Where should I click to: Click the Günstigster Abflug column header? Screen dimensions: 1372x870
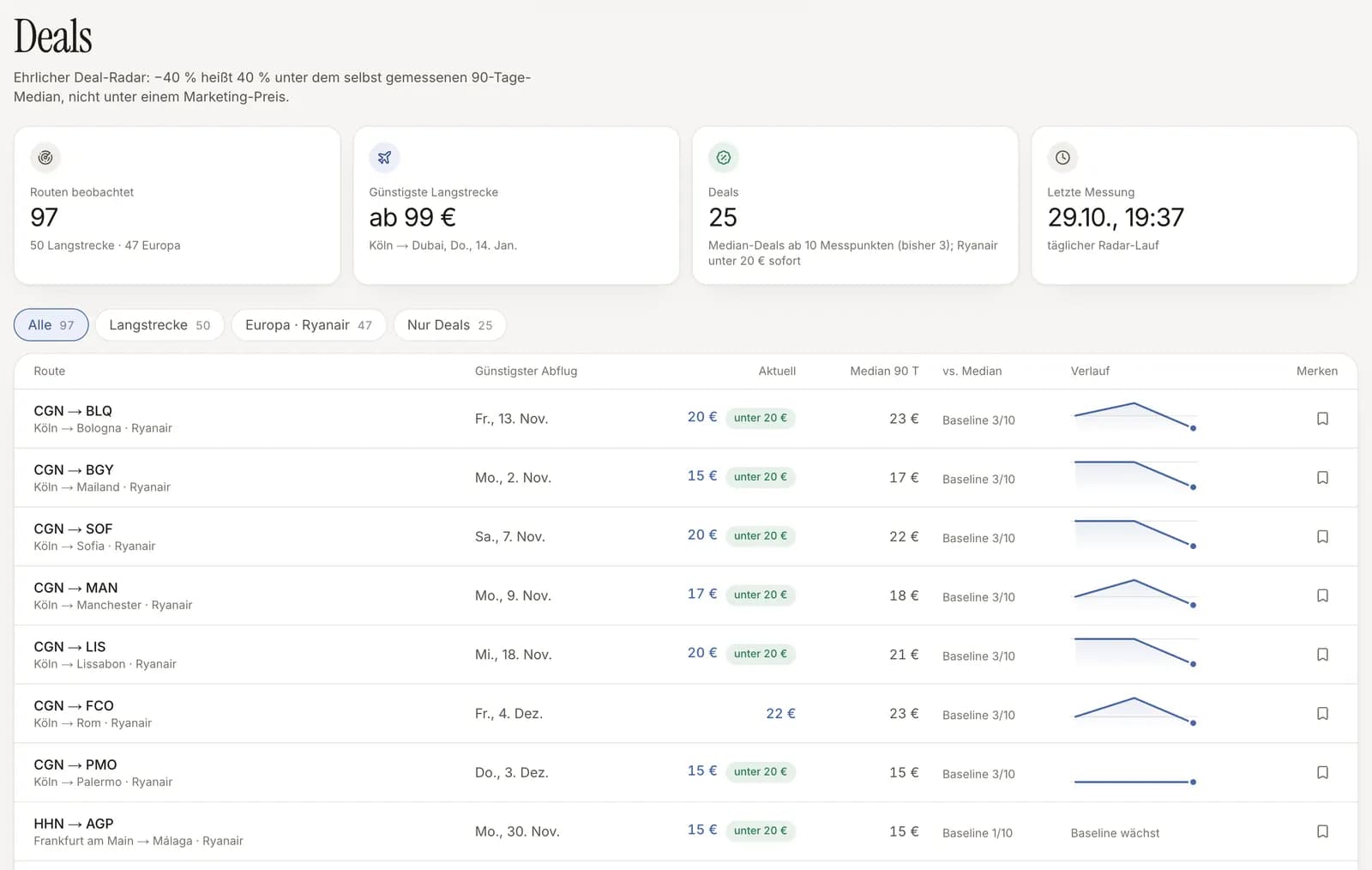click(x=526, y=372)
